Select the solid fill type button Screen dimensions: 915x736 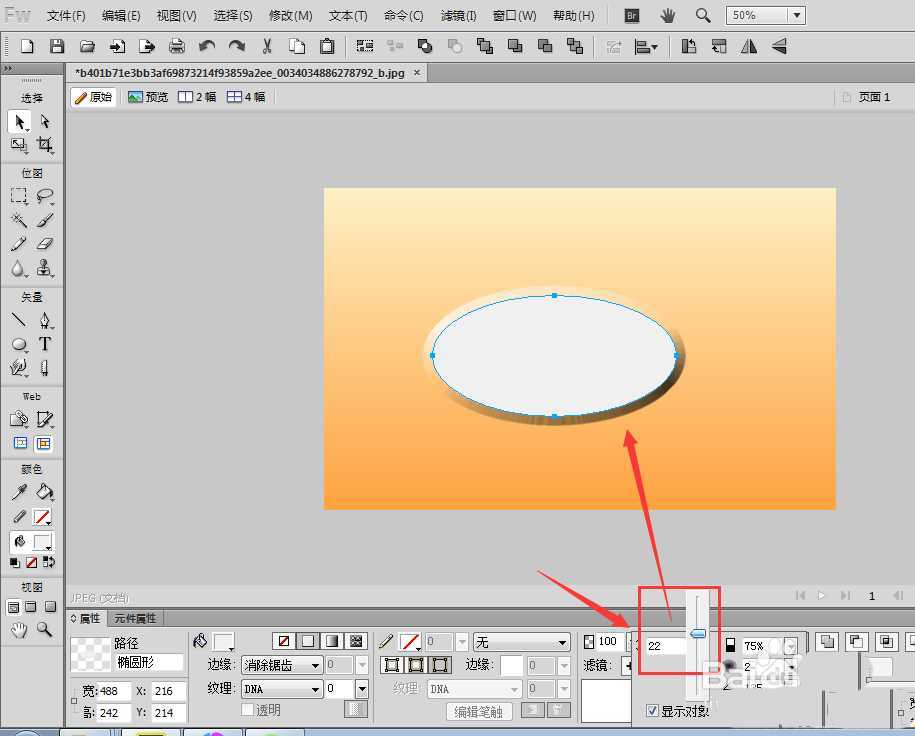[308, 641]
